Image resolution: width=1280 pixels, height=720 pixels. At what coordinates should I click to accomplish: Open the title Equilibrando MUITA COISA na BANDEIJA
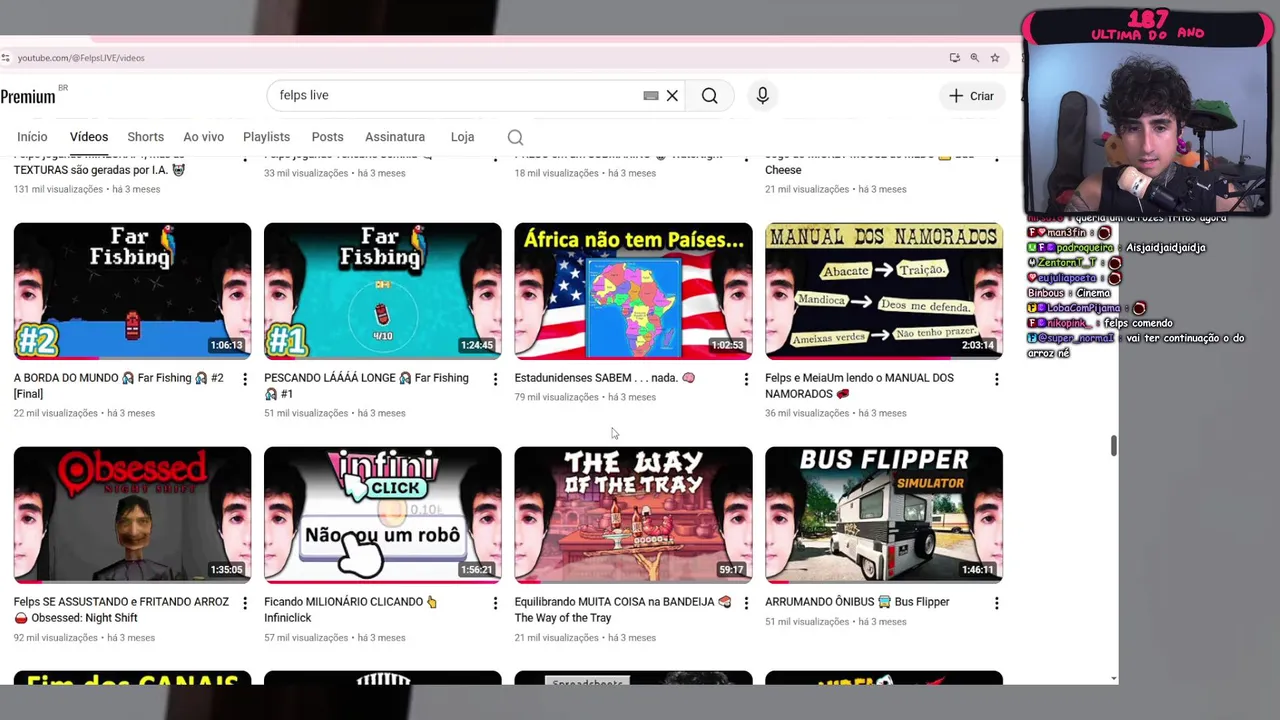pyautogui.click(x=623, y=610)
